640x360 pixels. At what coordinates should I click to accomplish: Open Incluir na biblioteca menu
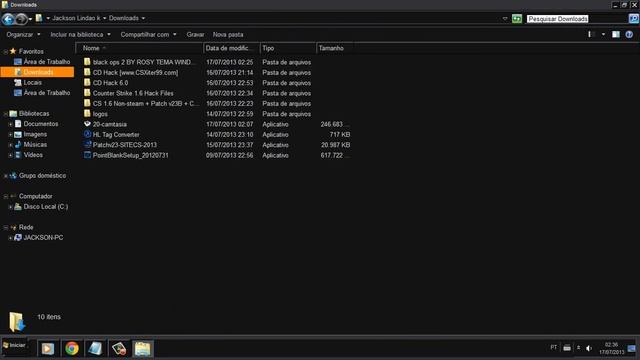(x=80, y=35)
